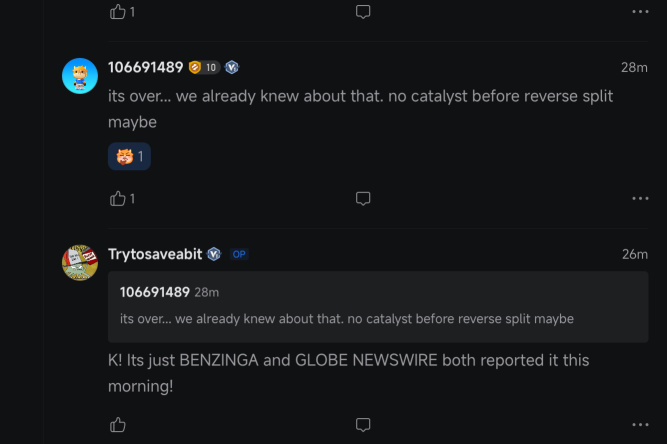Click quoted username 106691489 inside reply box
The height and width of the screenshot is (444, 667).
(154, 292)
